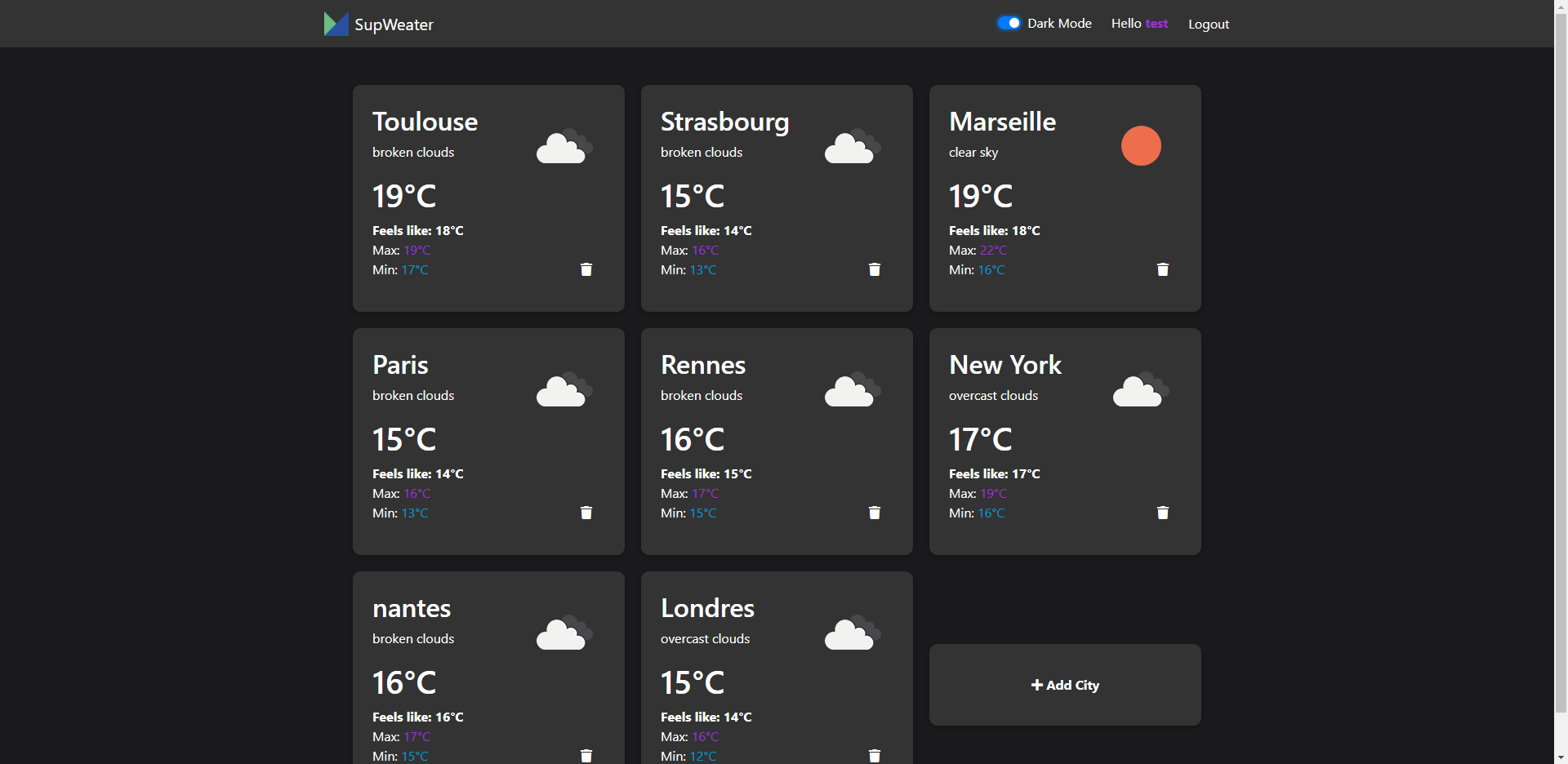Click the overcast clouds icon on New York
The image size is (1568, 764).
pos(1140,389)
